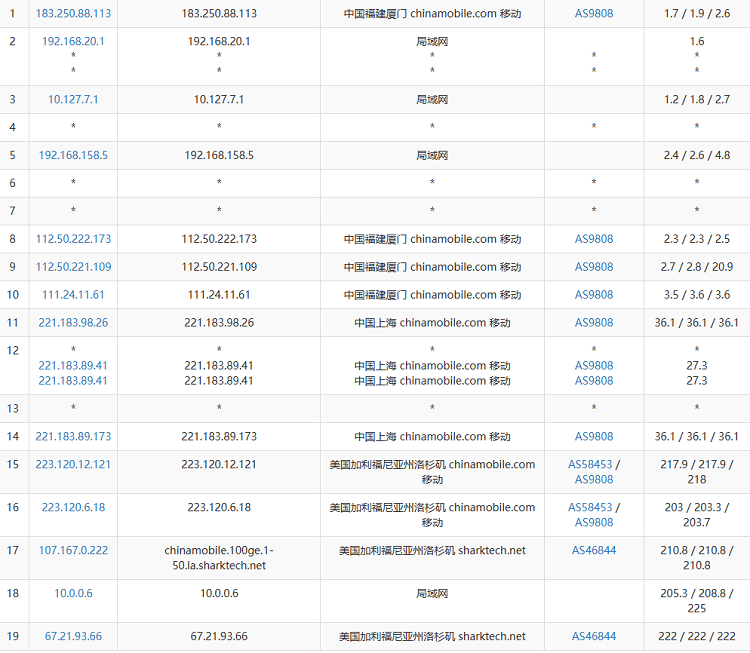The height and width of the screenshot is (653, 750).
Task: Open the blue 112.50.221.109 link
Action: click(x=73, y=268)
